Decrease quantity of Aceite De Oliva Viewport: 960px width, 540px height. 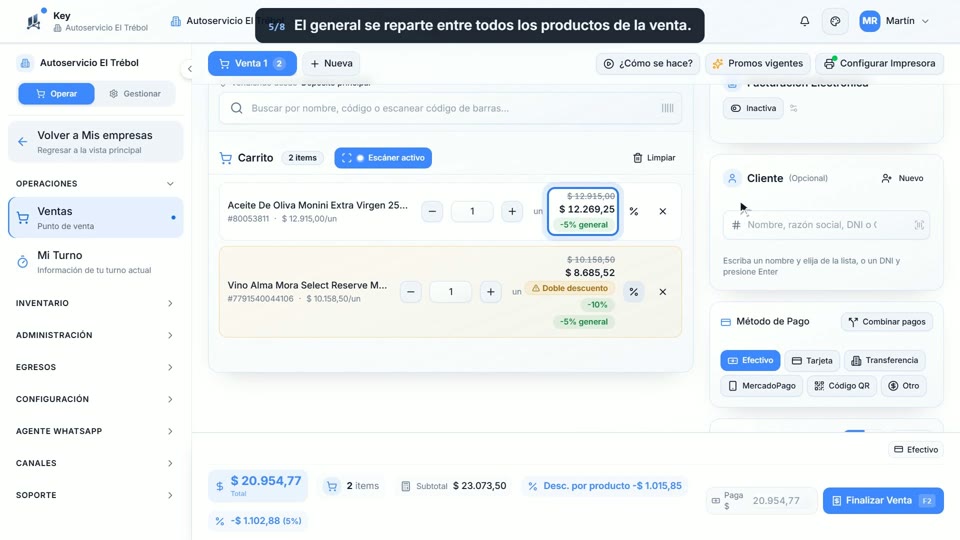[x=432, y=211]
